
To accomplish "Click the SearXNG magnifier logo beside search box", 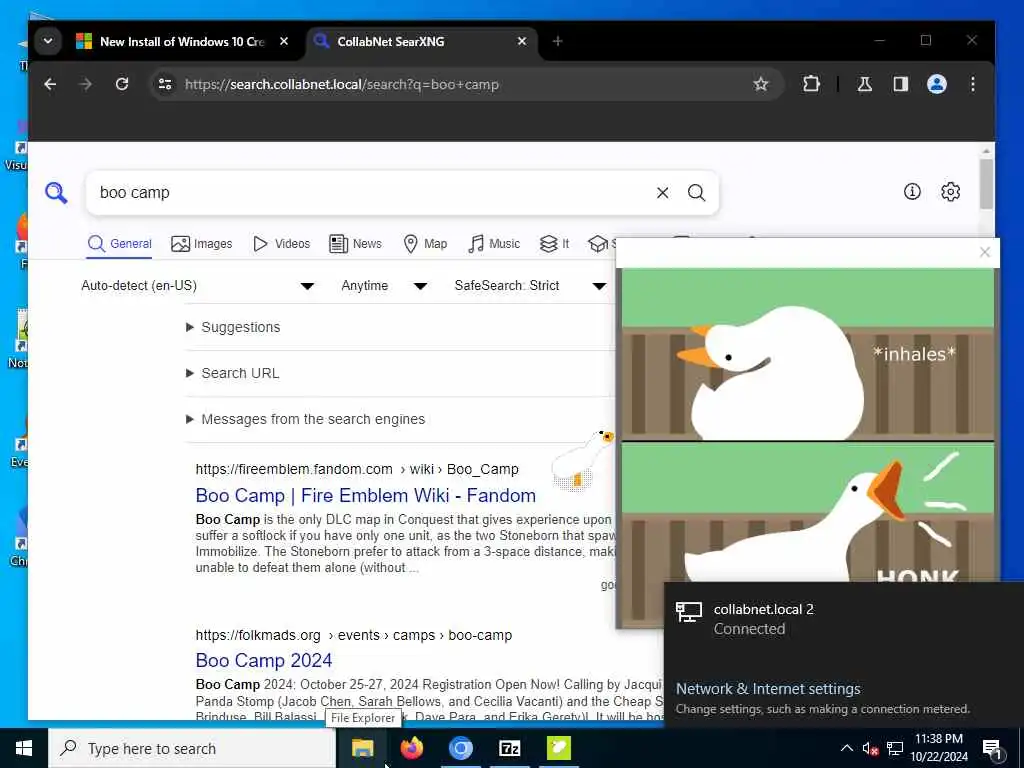I will [x=56, y=193].
